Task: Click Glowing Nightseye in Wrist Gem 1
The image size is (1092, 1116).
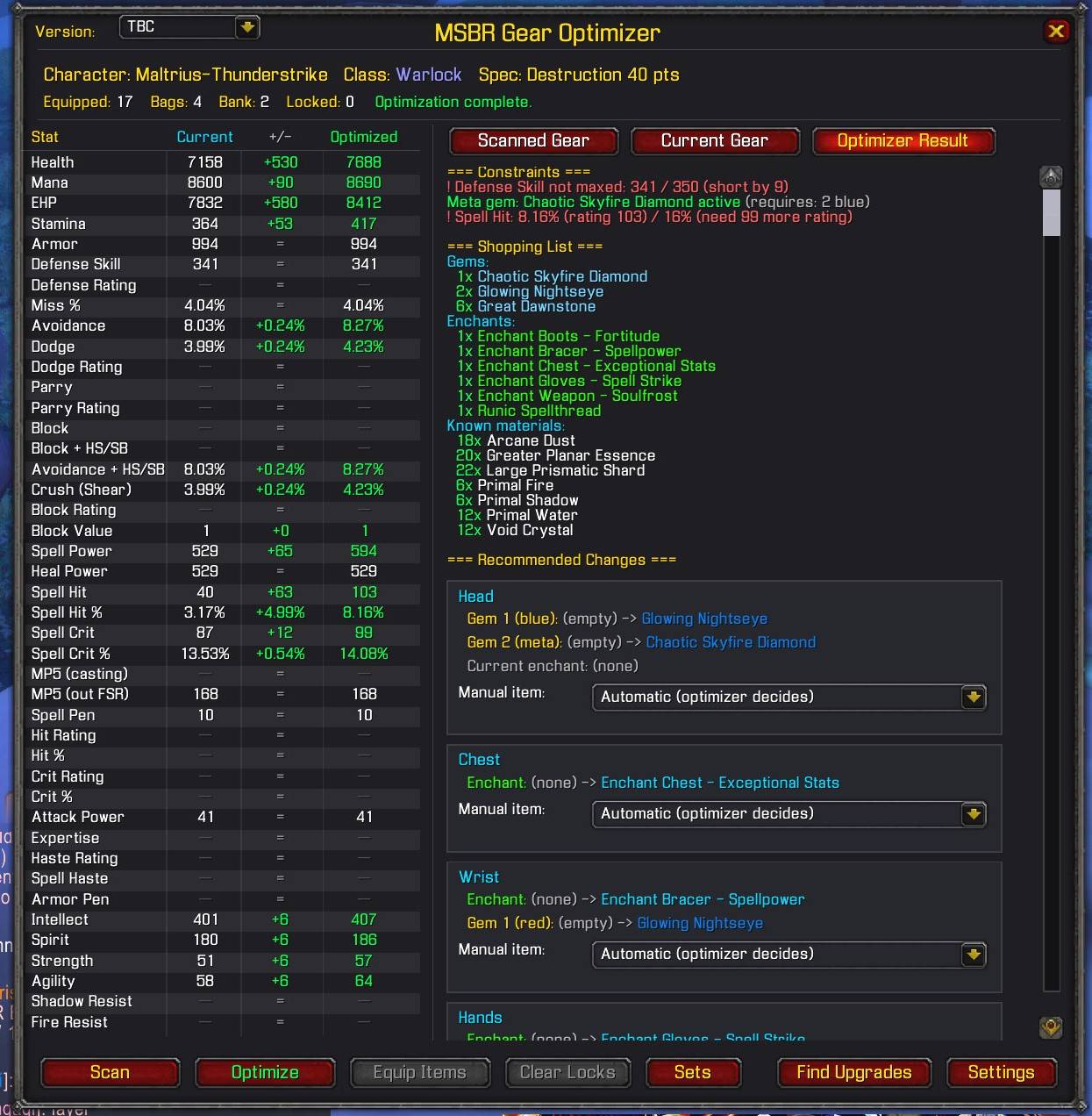Action: coord(700,923)
